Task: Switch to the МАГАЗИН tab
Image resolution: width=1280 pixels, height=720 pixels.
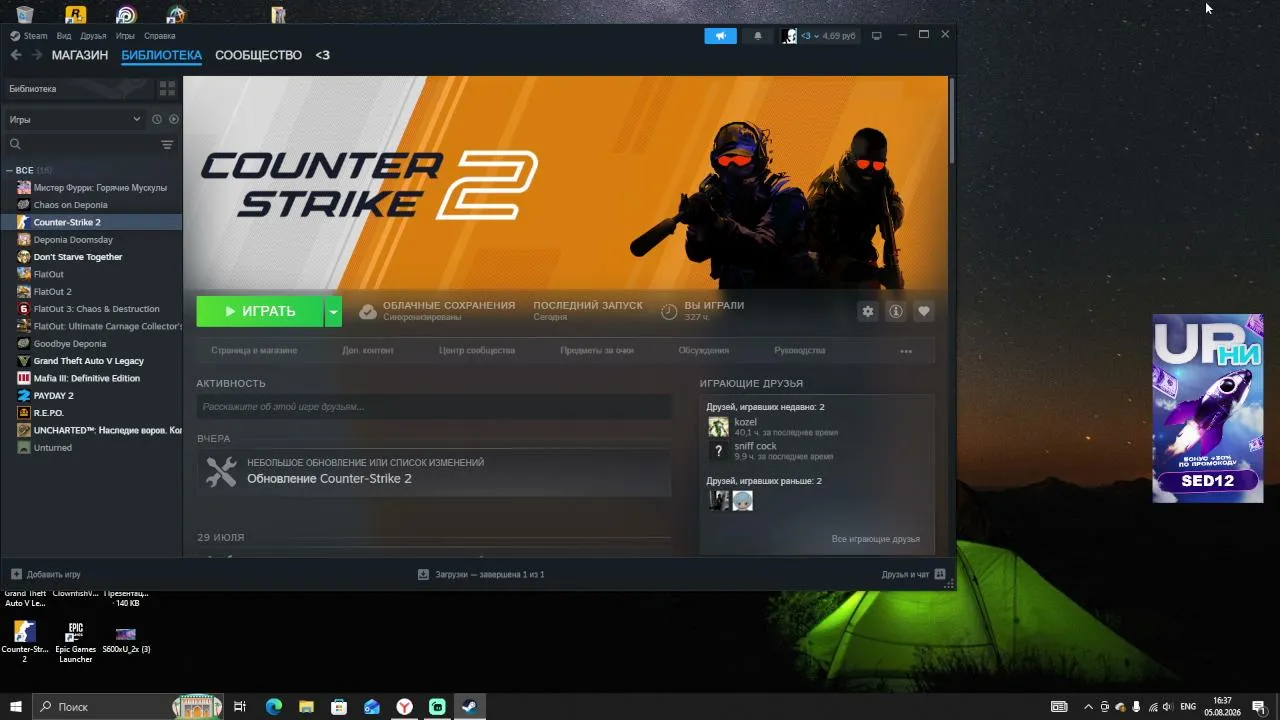Action: pyautogui.click(x=80, y=55)
